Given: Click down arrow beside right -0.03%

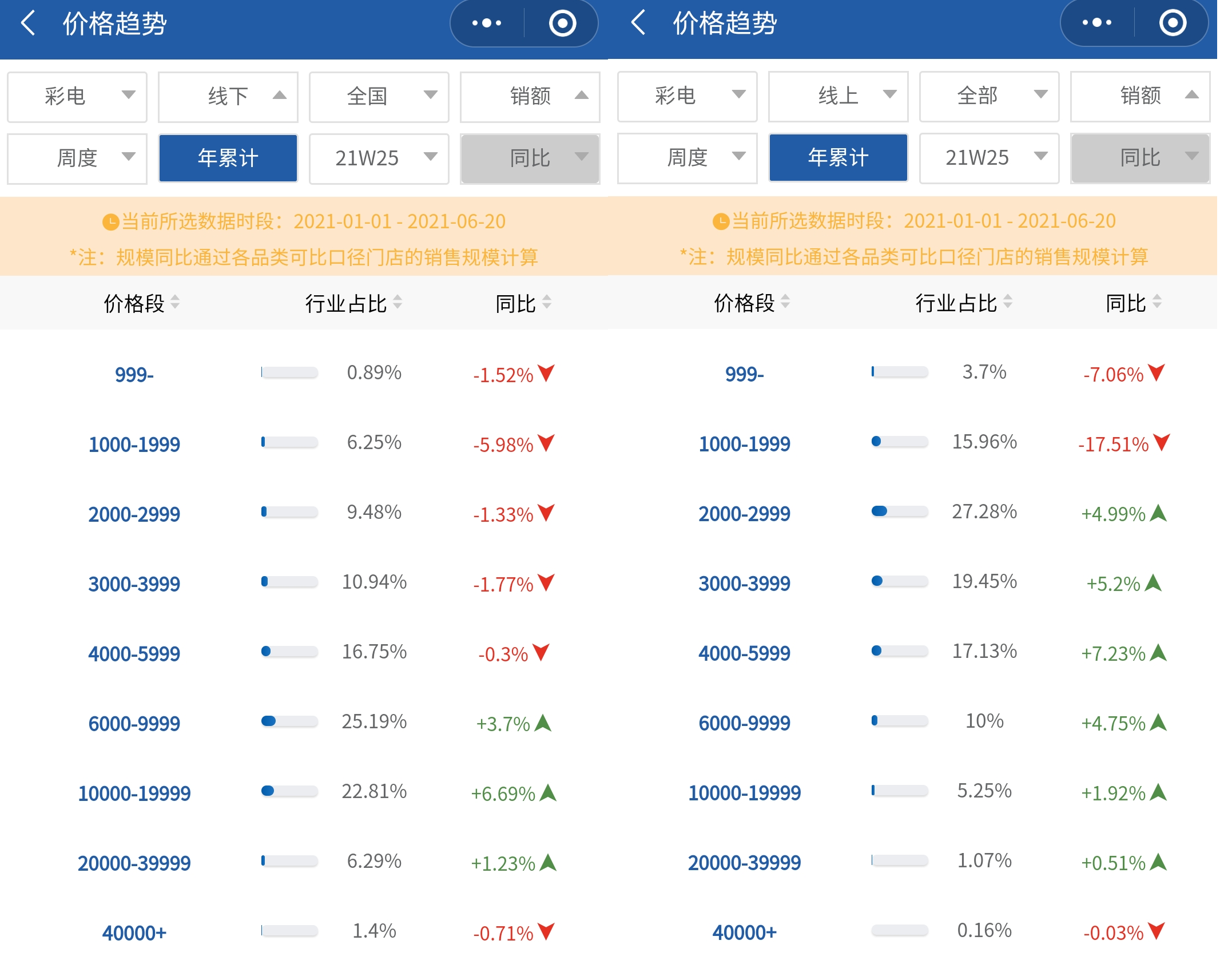Looking at the screenshot, I should [x=1157, y=931].
